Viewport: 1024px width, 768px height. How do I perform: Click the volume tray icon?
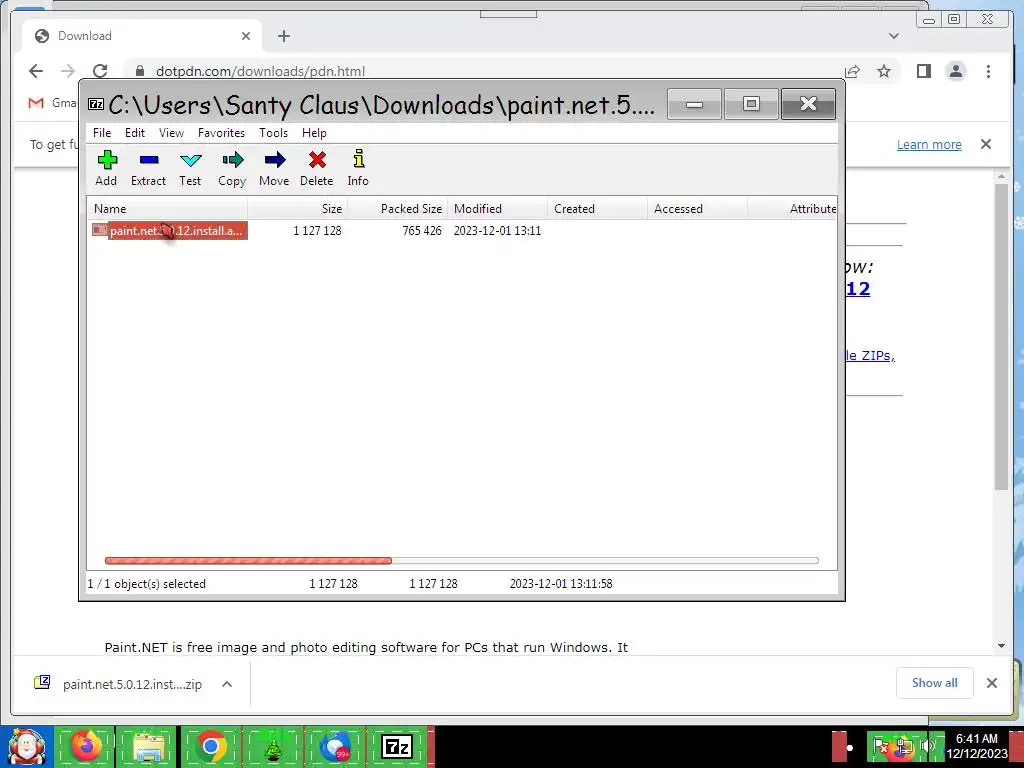click(x=927, y=746)
